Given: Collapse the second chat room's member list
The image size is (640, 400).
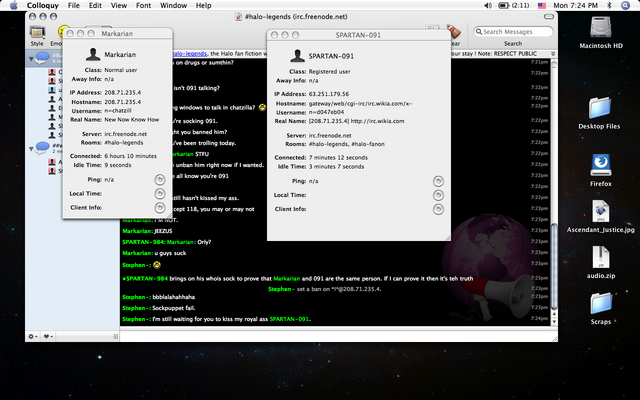Looking at the screenshot, I should click(x=31, y=149).
